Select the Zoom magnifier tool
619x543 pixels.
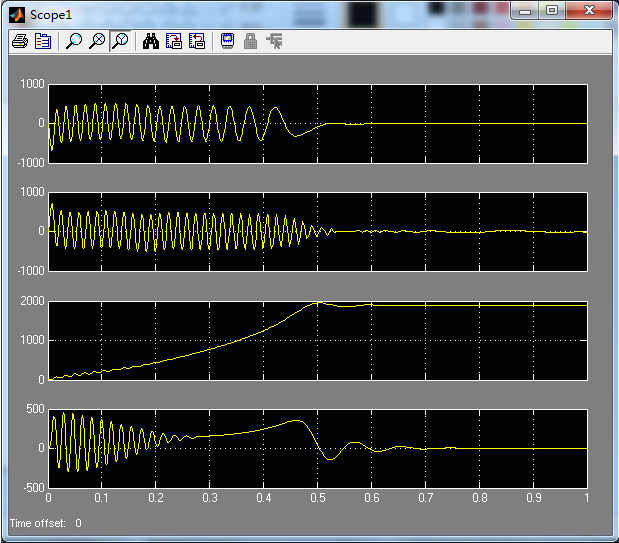(x=73, y=41)
